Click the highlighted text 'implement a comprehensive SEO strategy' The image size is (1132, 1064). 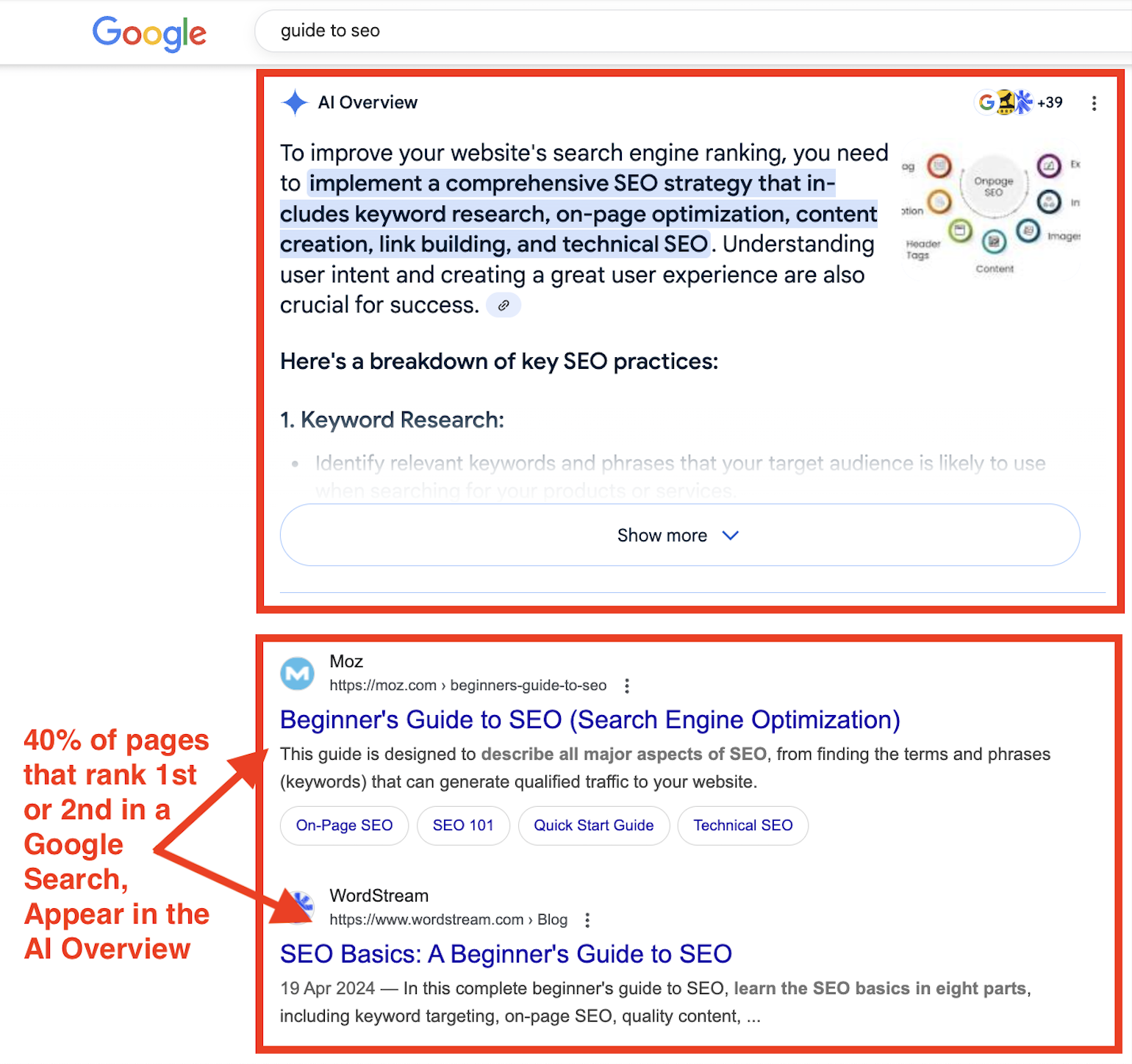(531, 183)
